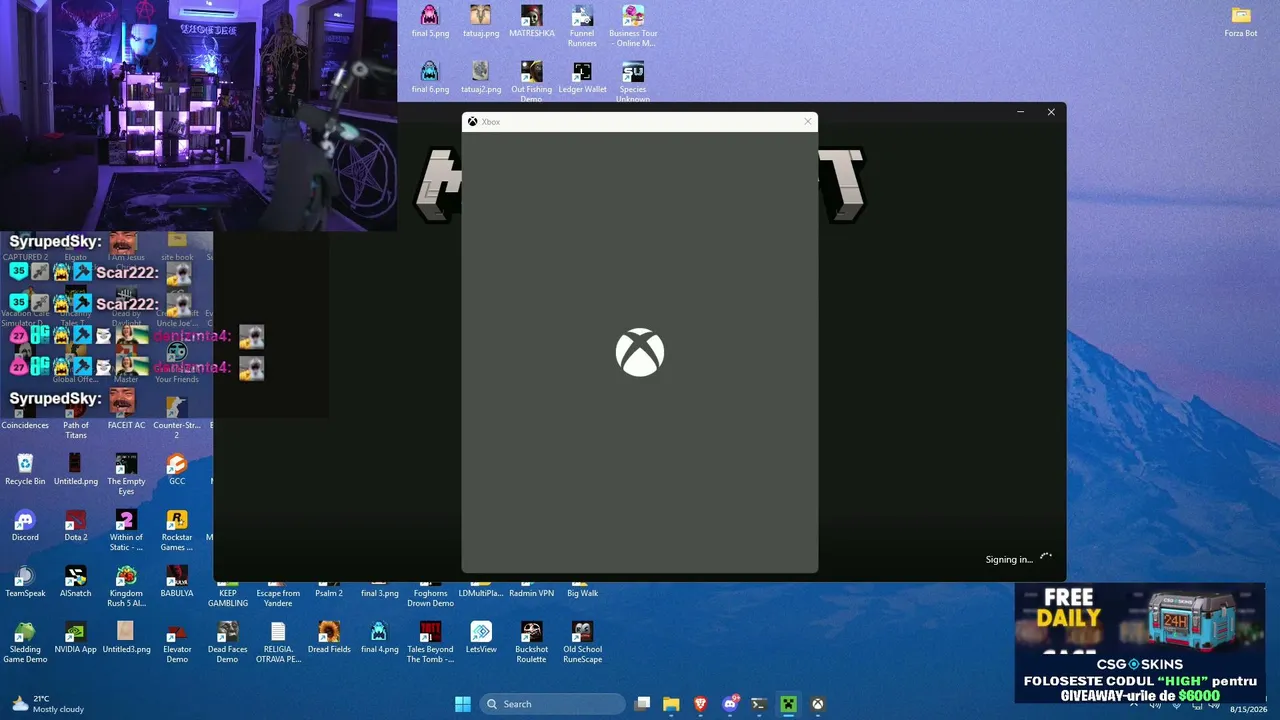Screen dimensions: 1280x720
Task: Select the Funnel Runners shortcut
Action: (582, 26)
